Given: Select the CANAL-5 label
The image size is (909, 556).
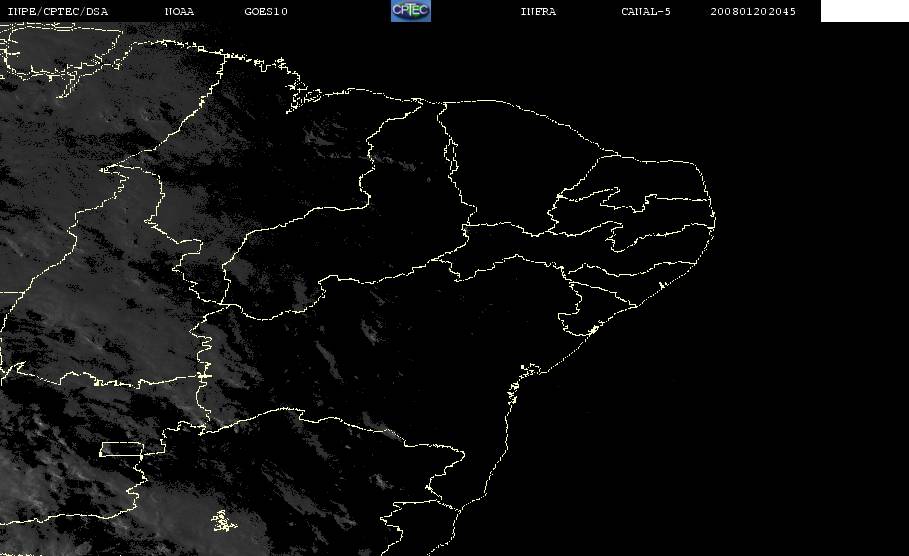Looking at the screenshot, I should tap(646, 12).
